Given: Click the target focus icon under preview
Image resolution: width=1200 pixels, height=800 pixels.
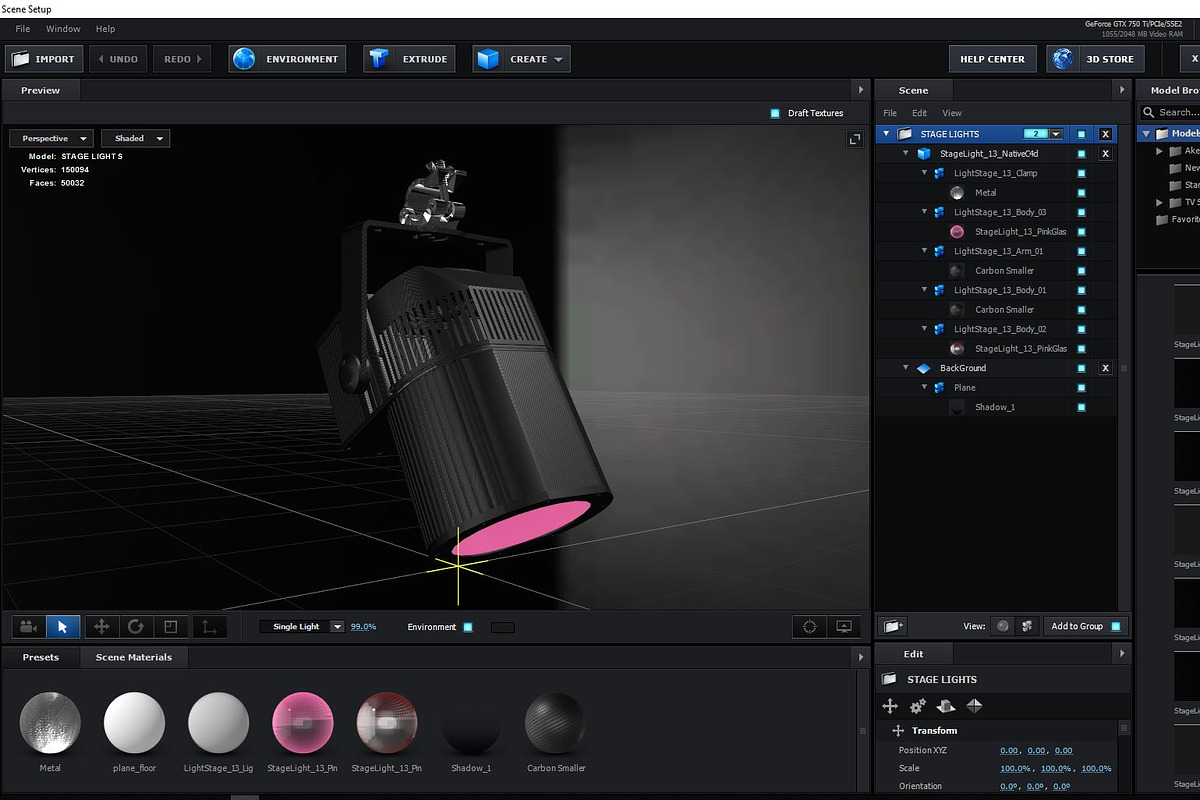Looking at the screenshot, I should click(810, 627).
